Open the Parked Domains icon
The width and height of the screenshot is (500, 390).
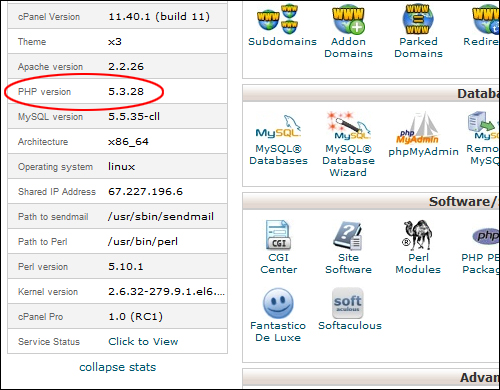click(x=418, y=19)
